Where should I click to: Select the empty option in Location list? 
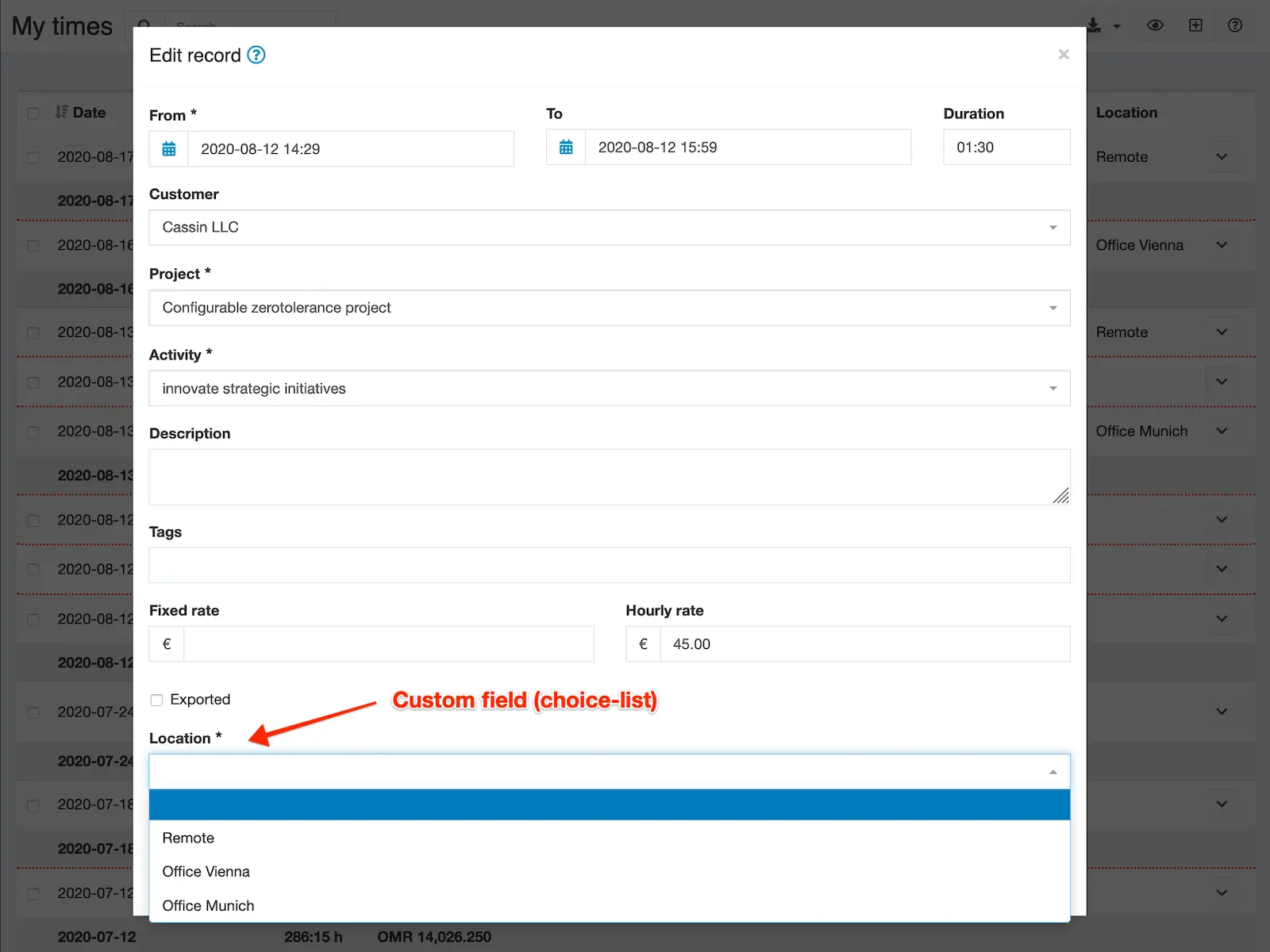[x=610, y=804]
